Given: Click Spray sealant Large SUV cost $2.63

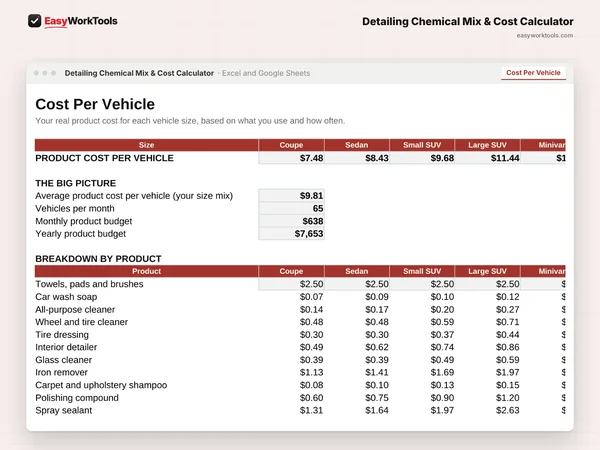Looking at the screenshot, I should point(507,410).
